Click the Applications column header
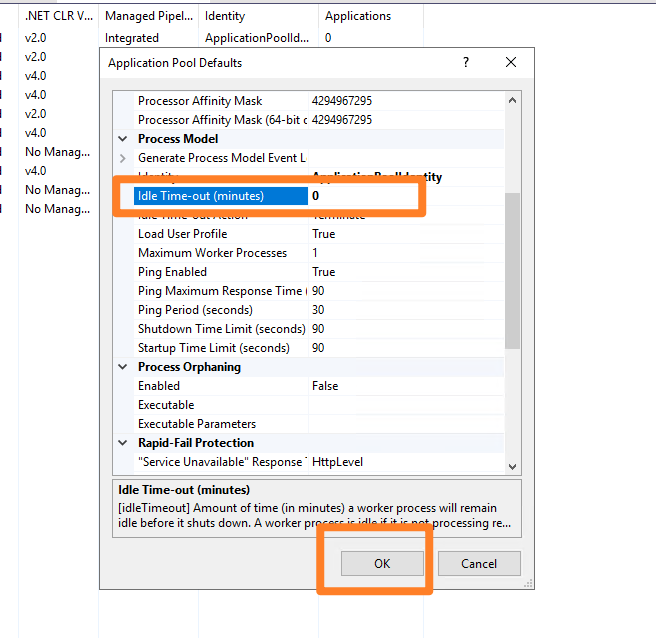 coord(358,16)
